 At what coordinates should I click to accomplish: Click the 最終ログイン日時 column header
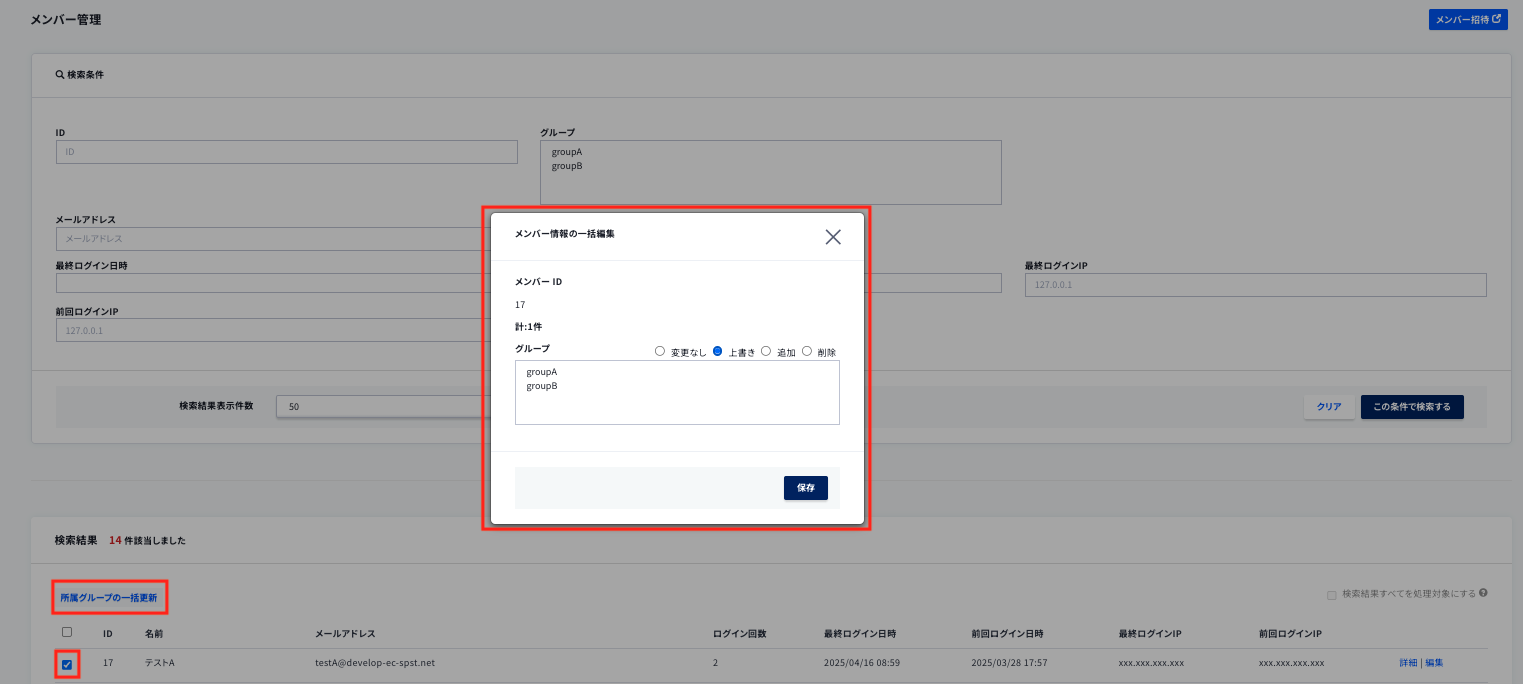pyautogui.click(x=860, y=634)
